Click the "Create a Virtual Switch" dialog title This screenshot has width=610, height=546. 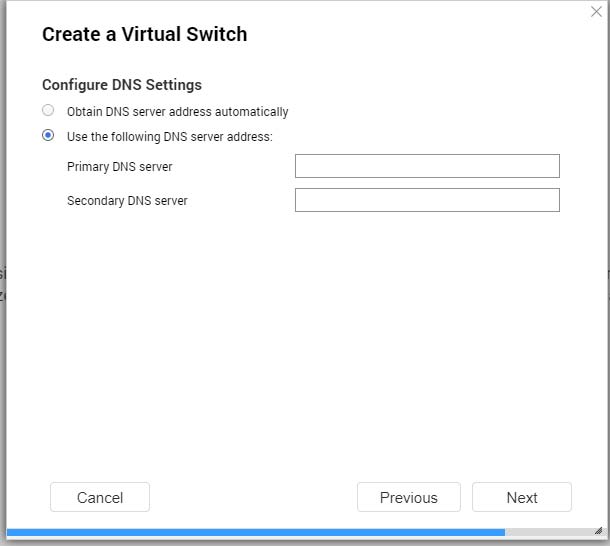click(144, 35)
